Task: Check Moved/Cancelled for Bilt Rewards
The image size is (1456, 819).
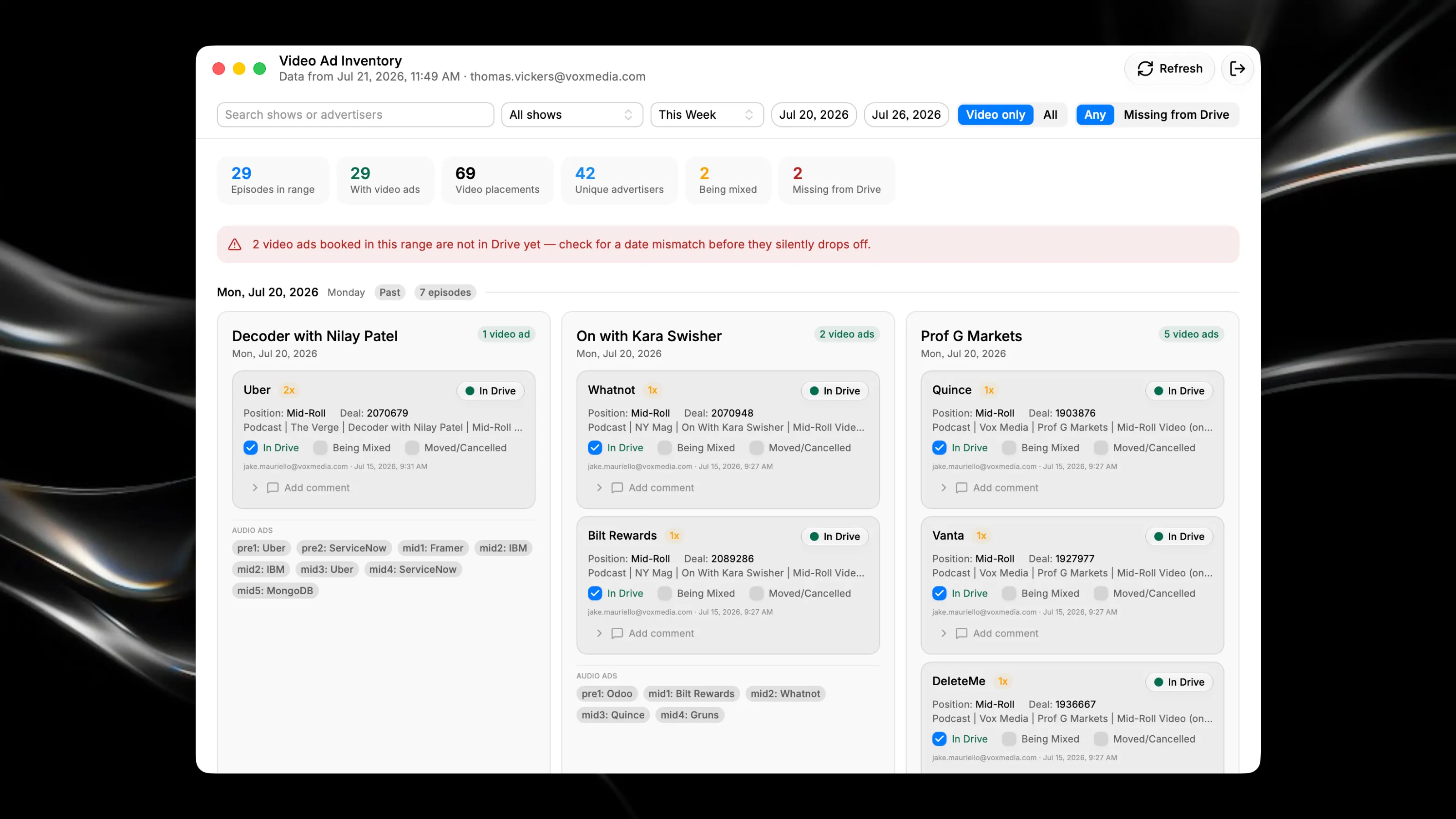Action: (756, 593)
